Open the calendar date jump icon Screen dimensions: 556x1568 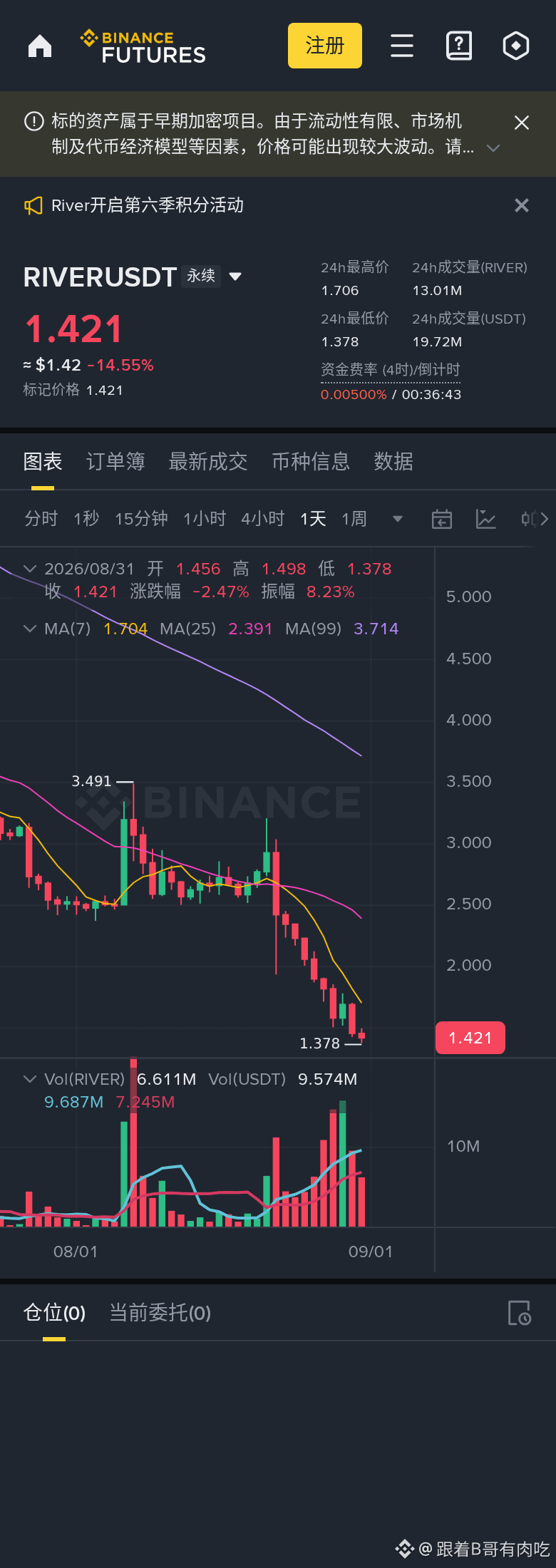coord(442,519)
